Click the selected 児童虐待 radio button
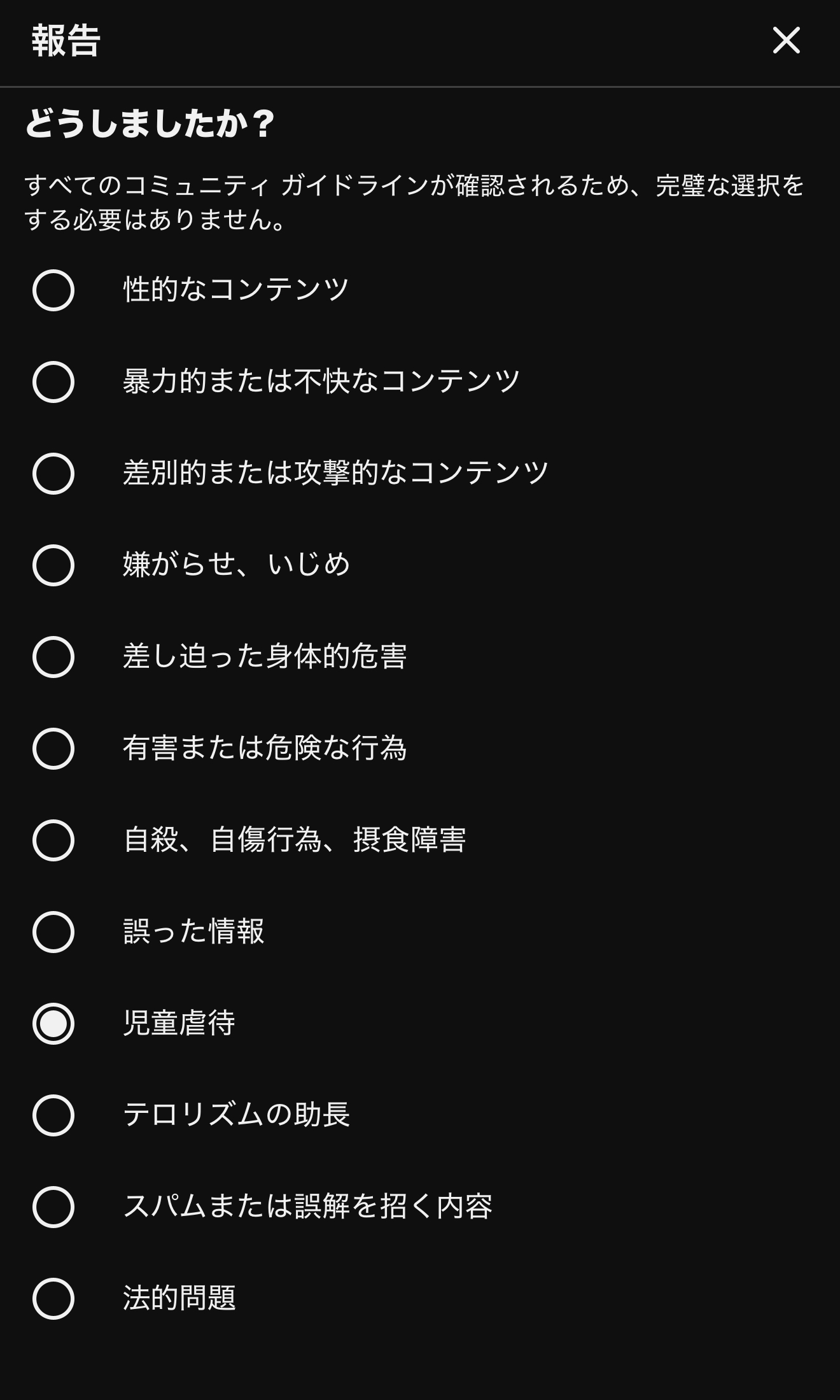 pyautogui.click(x=53, y=1024)
